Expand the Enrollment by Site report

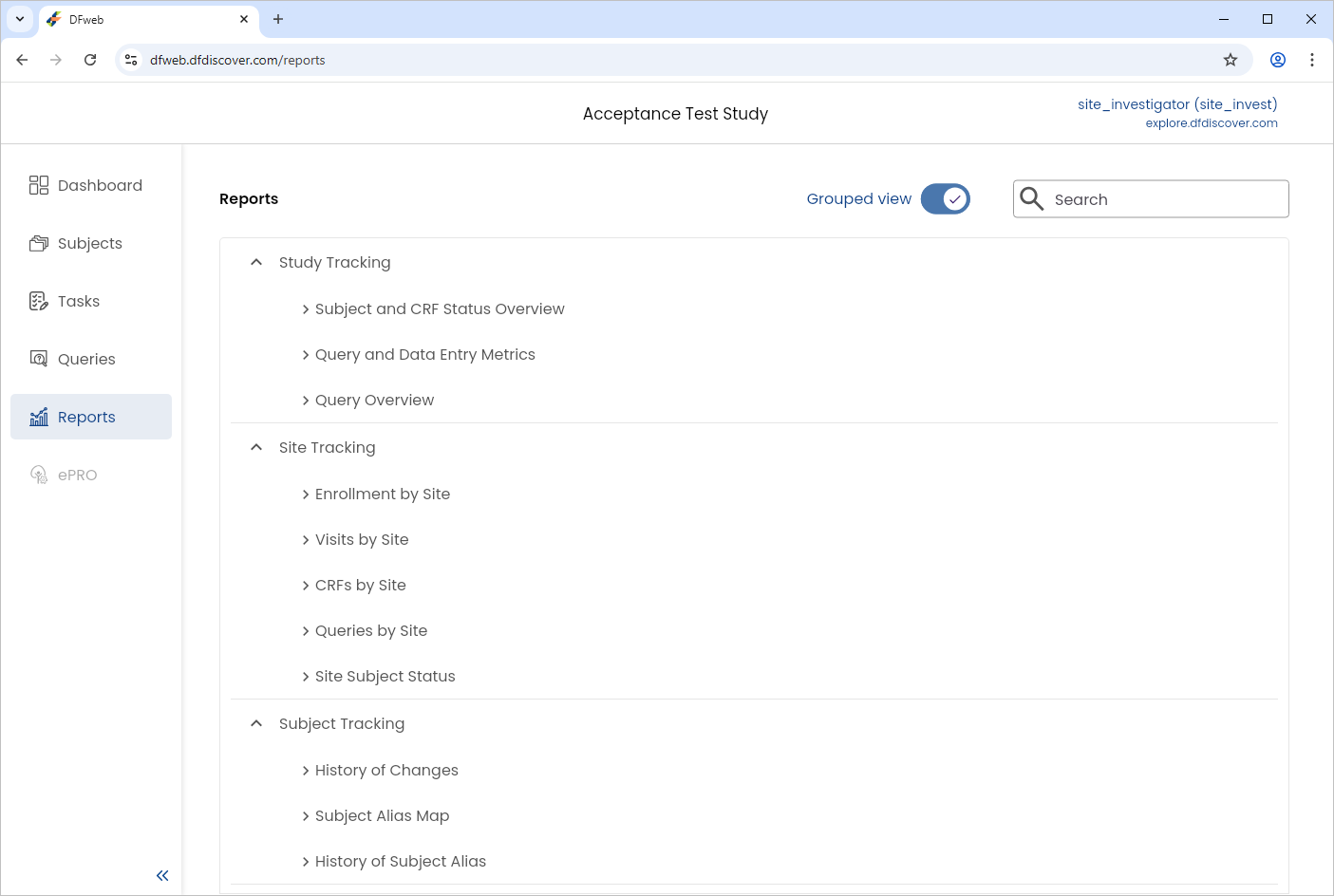(x=376, y=494)
